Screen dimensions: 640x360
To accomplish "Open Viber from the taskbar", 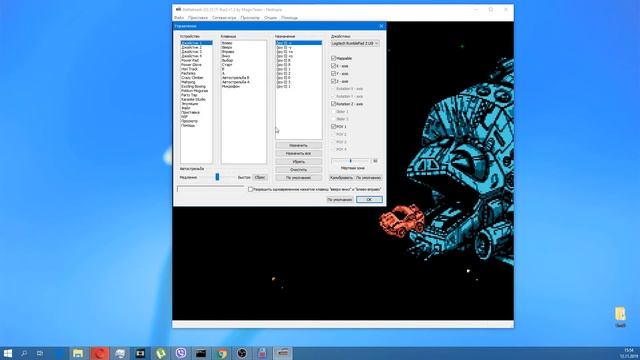I will coord(181,353).
